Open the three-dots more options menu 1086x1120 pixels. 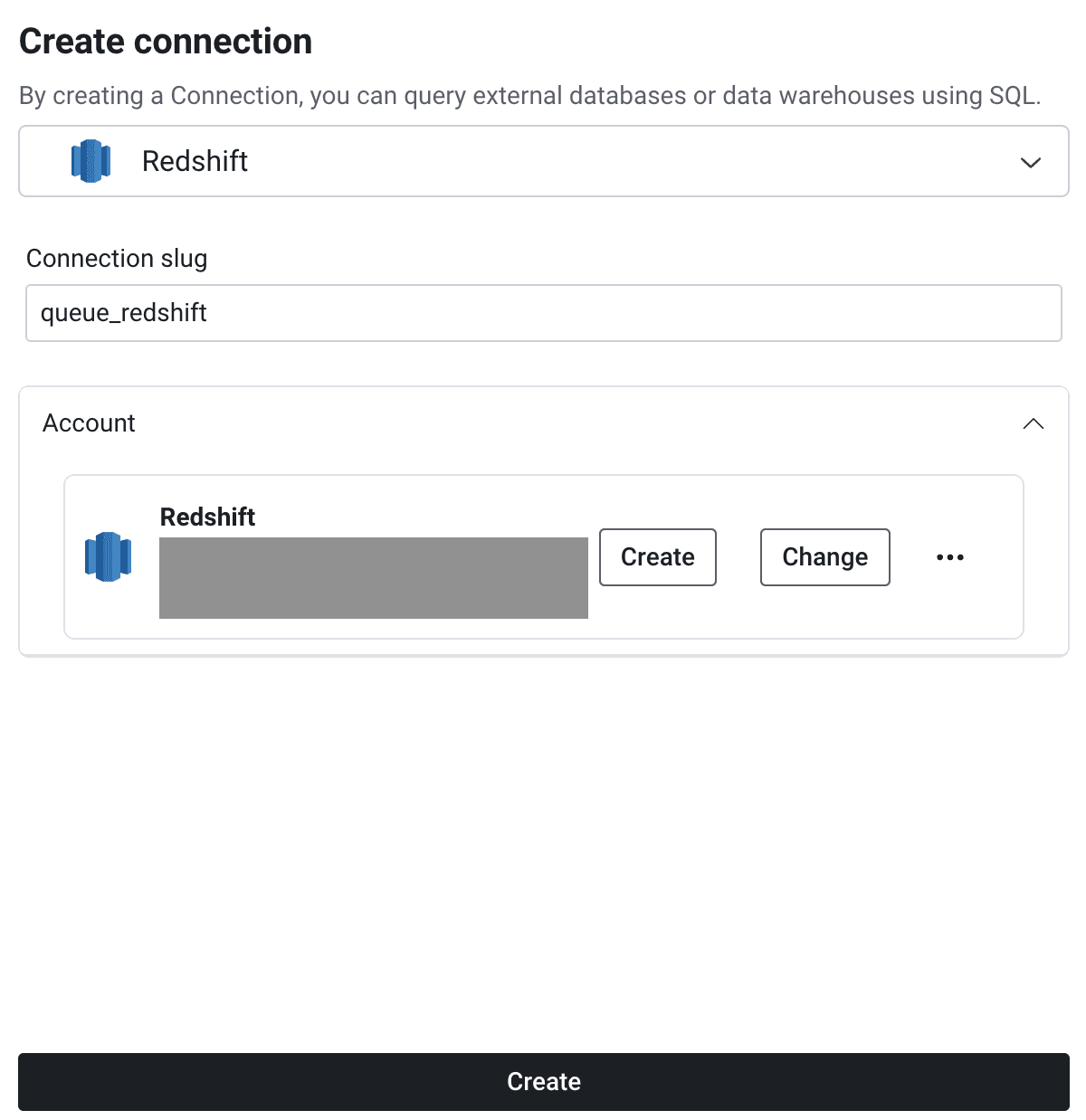(950, 557)
